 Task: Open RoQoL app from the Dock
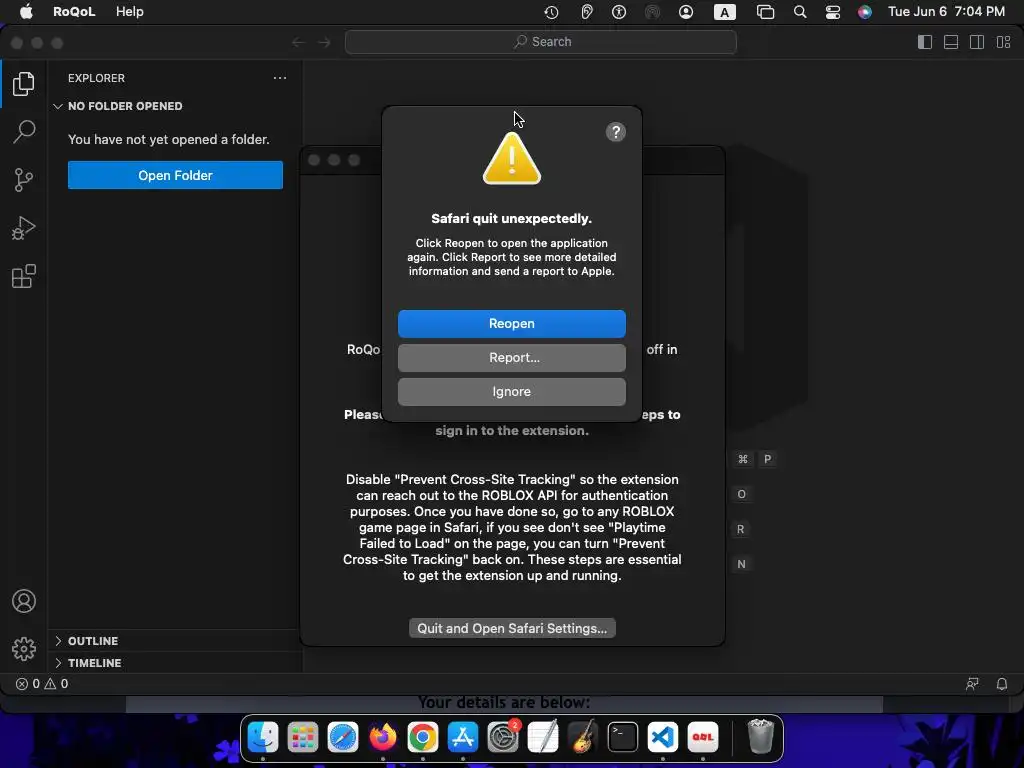[x=703, y=737]
